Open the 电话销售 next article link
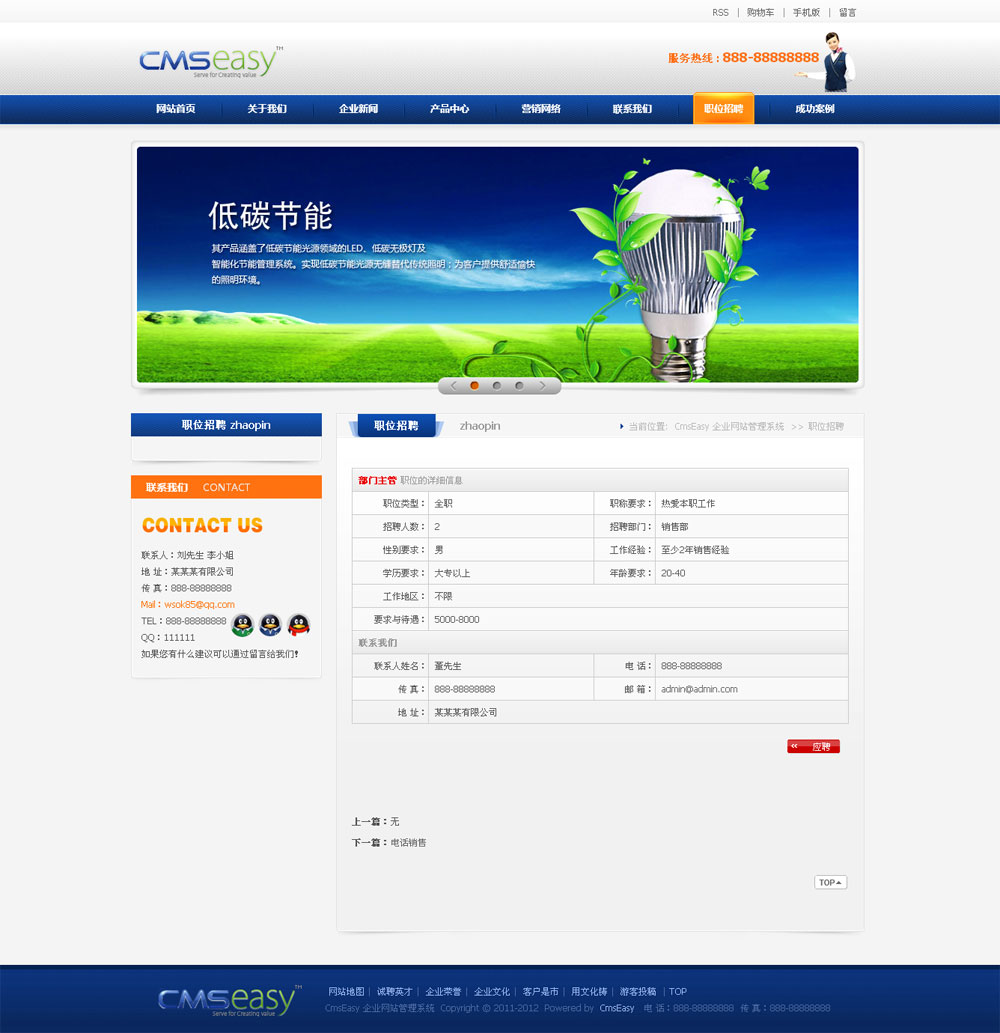The image size is (1000, 1033). [x=408, y=843]
